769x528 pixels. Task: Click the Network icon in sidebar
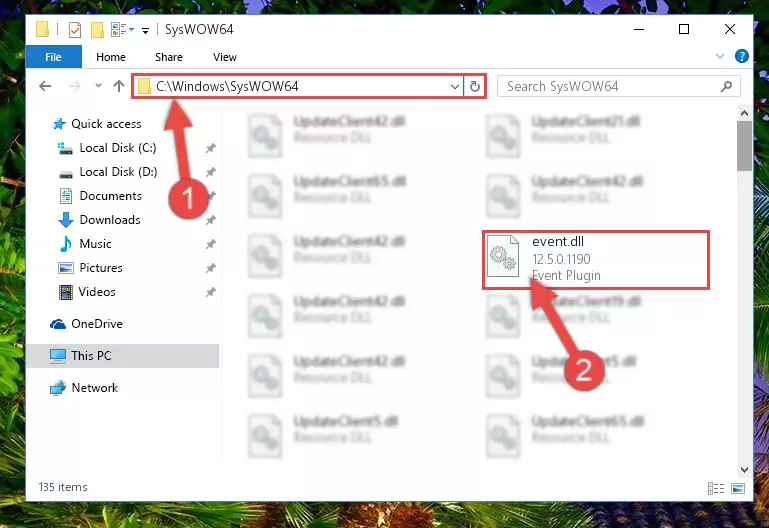57,388
